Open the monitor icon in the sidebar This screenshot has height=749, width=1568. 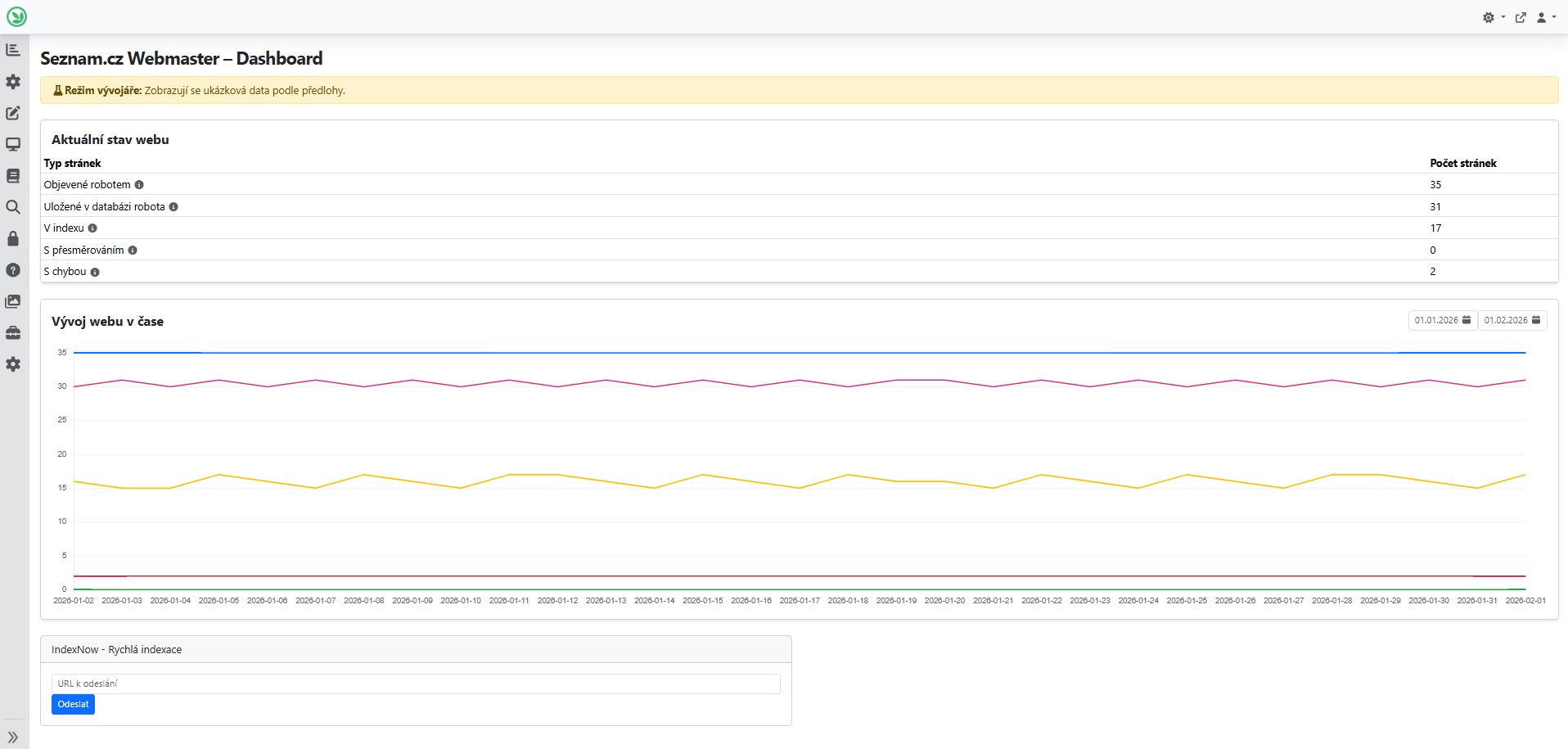coord(13,144)
